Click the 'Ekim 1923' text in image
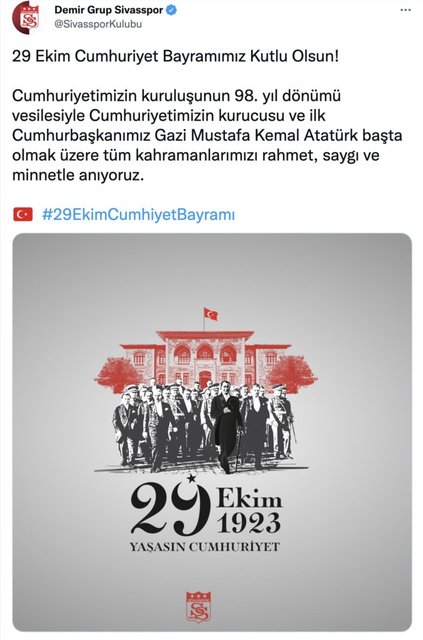Viewport: 423px width, 640px height. coord(249,511)
